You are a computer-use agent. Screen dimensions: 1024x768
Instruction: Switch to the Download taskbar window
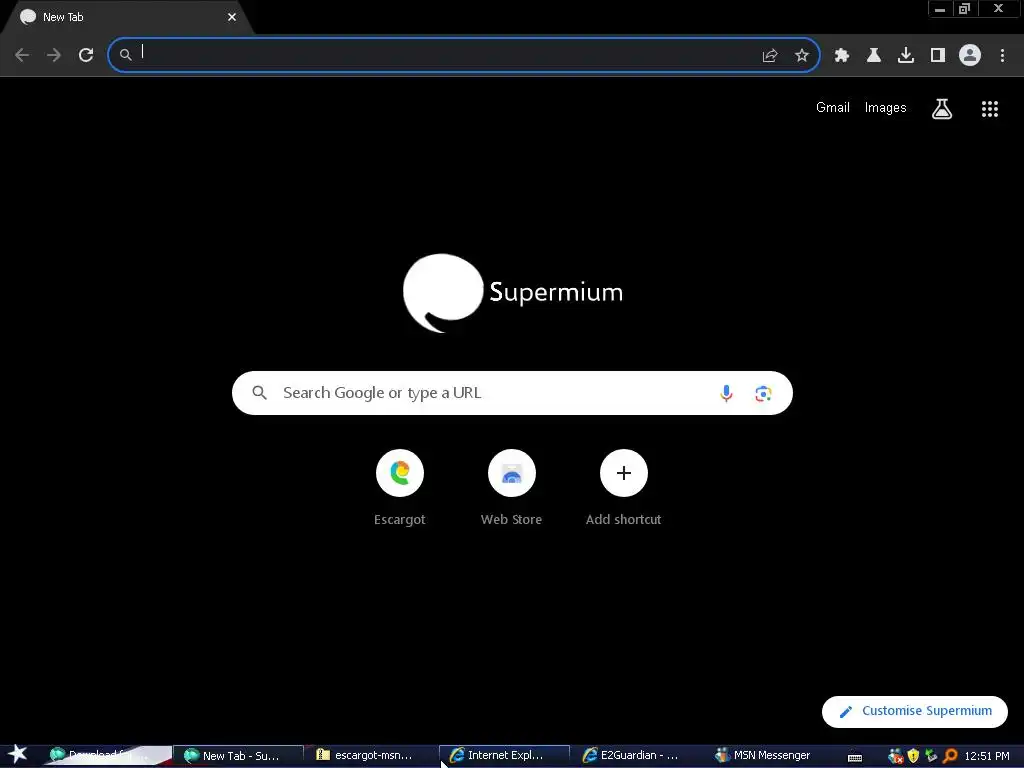[108, 756]
